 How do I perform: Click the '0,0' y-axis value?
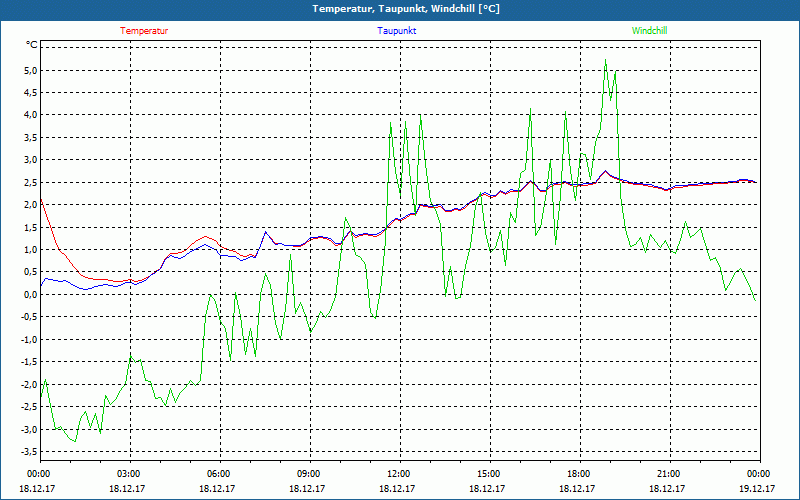pyautogui.click(x=31, y=294)
